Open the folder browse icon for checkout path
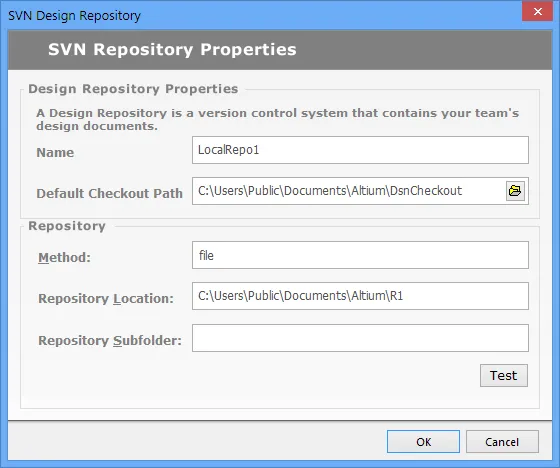The width and height of the screenshot is (560, 468). pos(515,191)
